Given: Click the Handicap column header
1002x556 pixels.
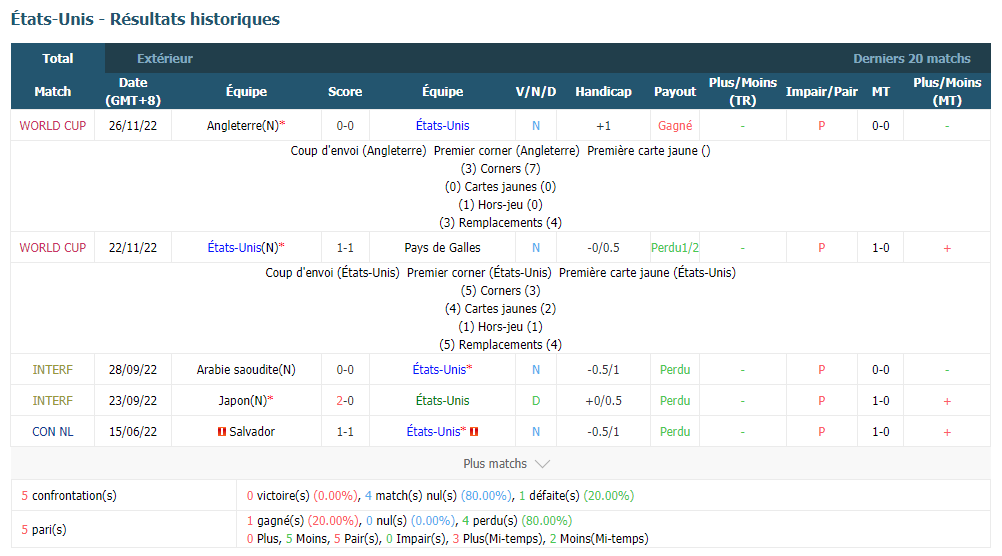Looking at the screenshot, I should point(603,91).
